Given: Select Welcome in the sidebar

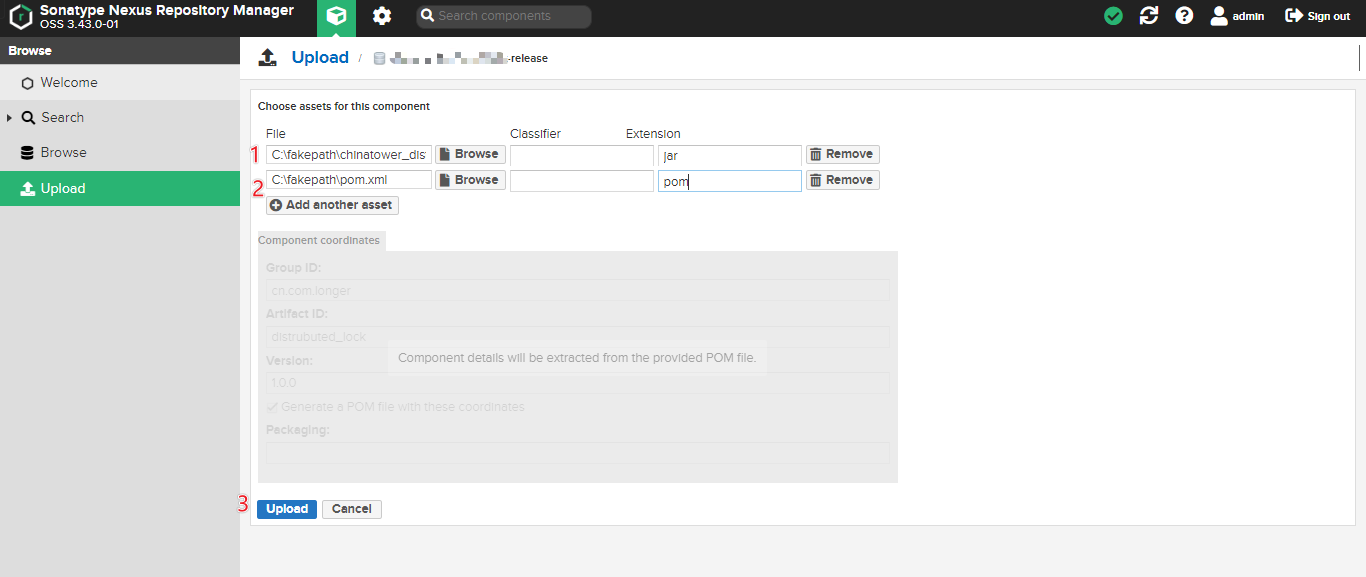Looking at the screenshot, I should pos(68,83).
